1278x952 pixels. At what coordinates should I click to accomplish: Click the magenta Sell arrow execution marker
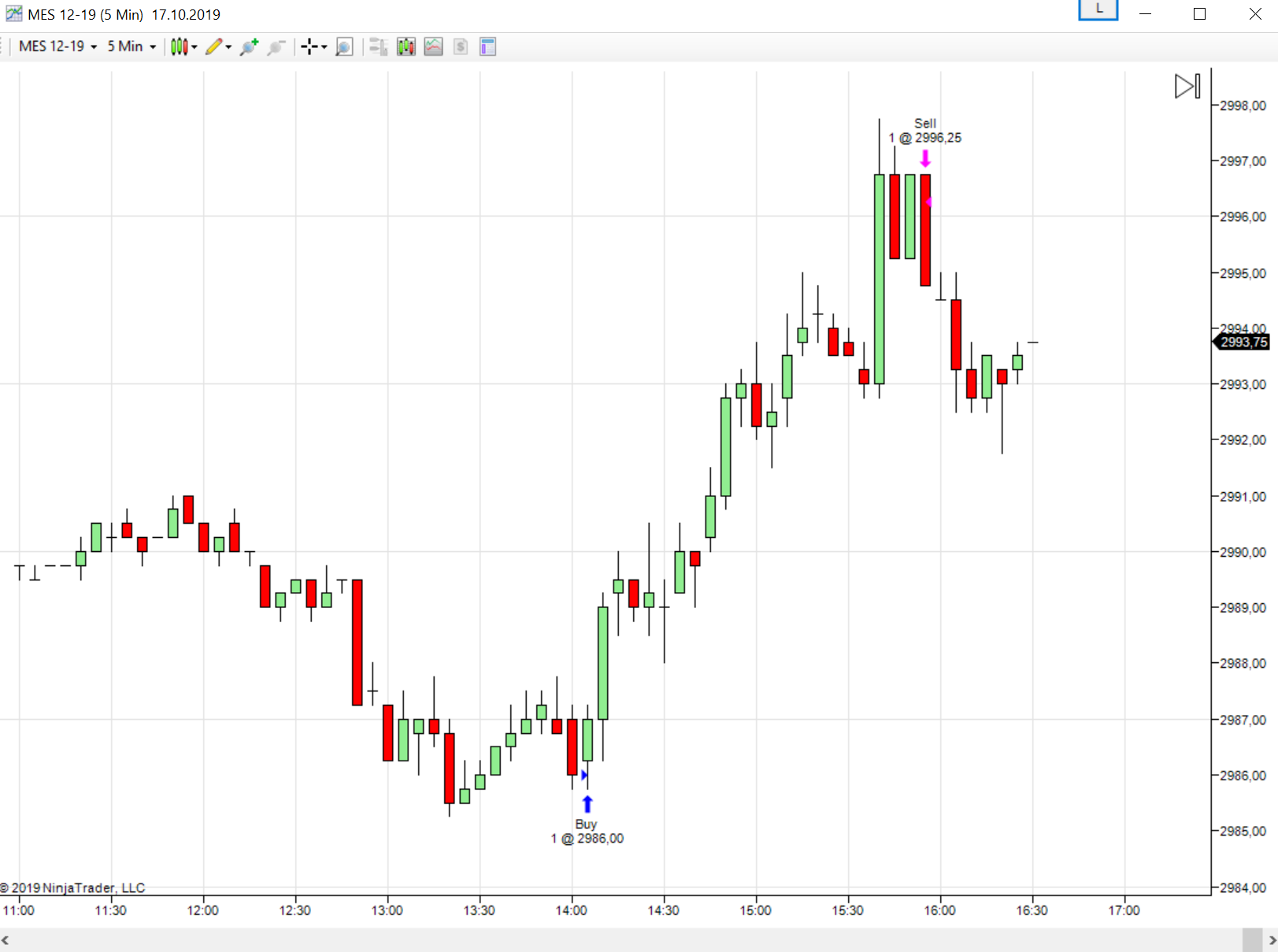(x=925, y=159)
